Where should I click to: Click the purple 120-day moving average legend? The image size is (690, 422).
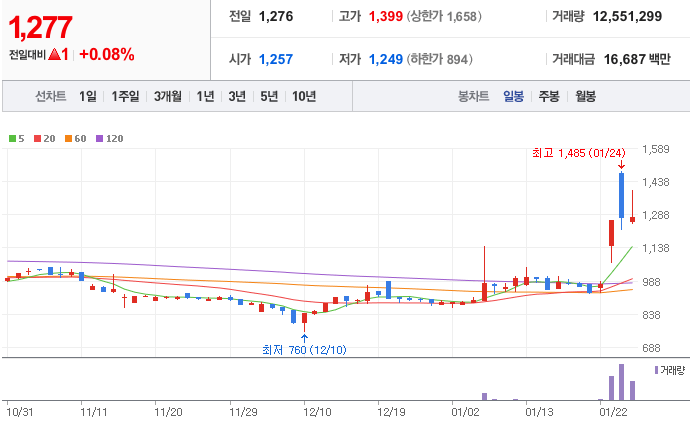pos(110,139)
